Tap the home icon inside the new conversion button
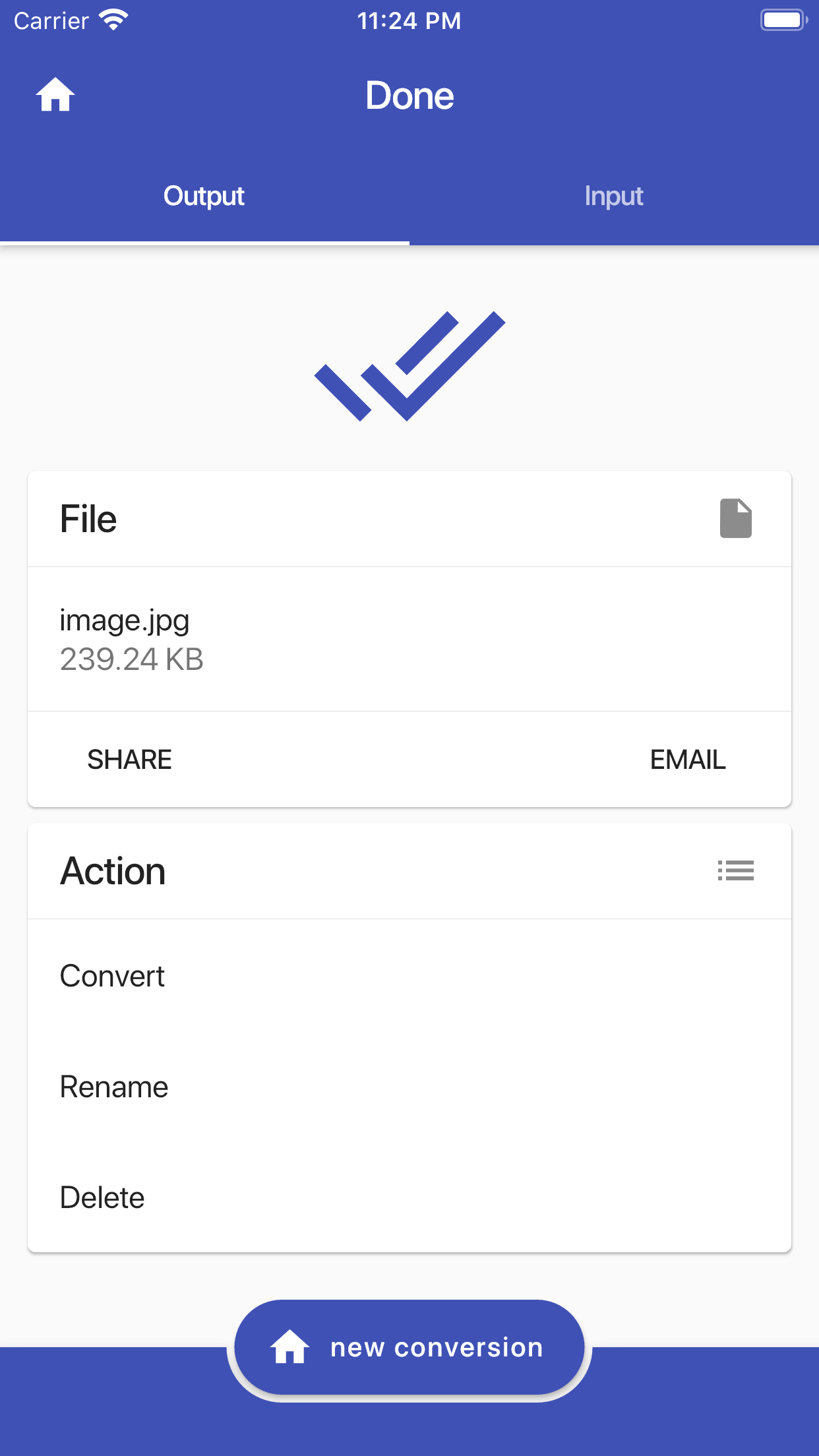Image resolution: width=819 pixels, height=1456 pixels. click(x=290, y=1347)
